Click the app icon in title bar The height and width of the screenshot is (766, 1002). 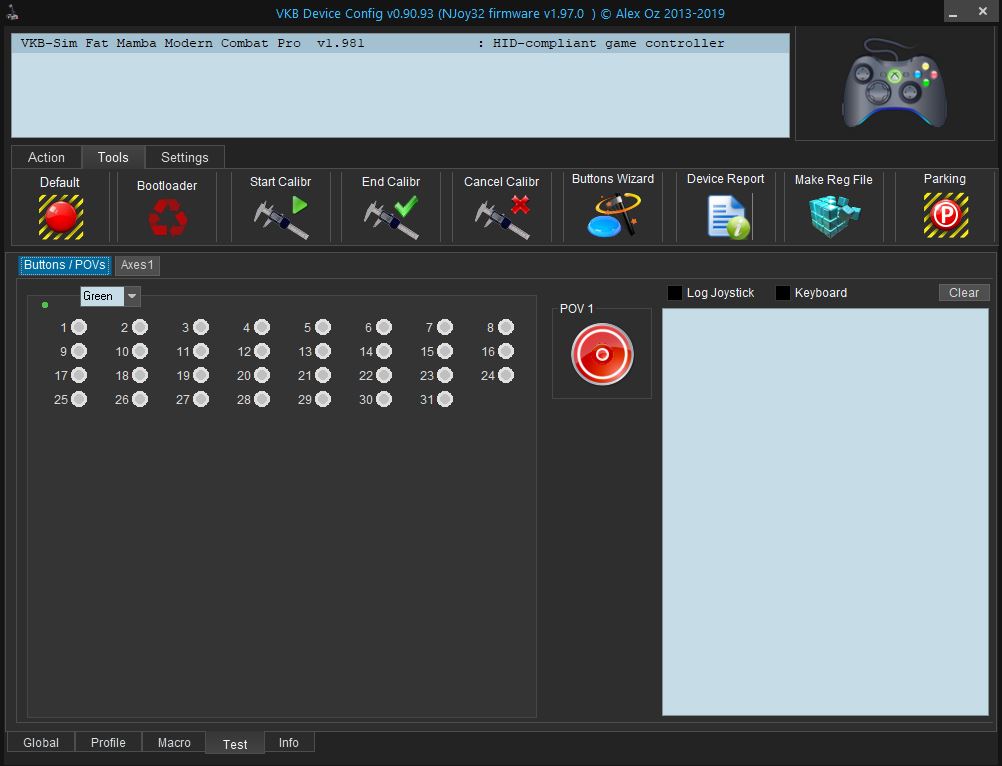tap(12, 12)
